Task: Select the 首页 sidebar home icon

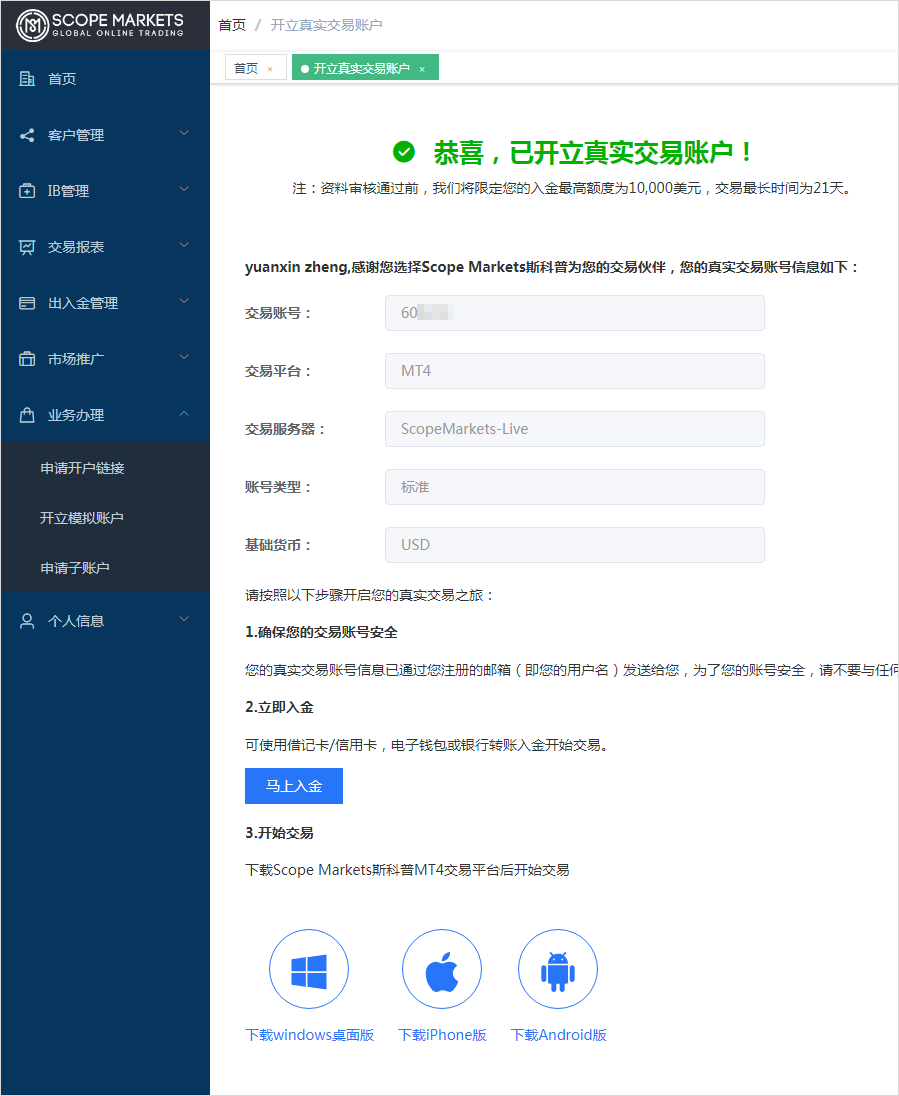Action: pos(26,78)
